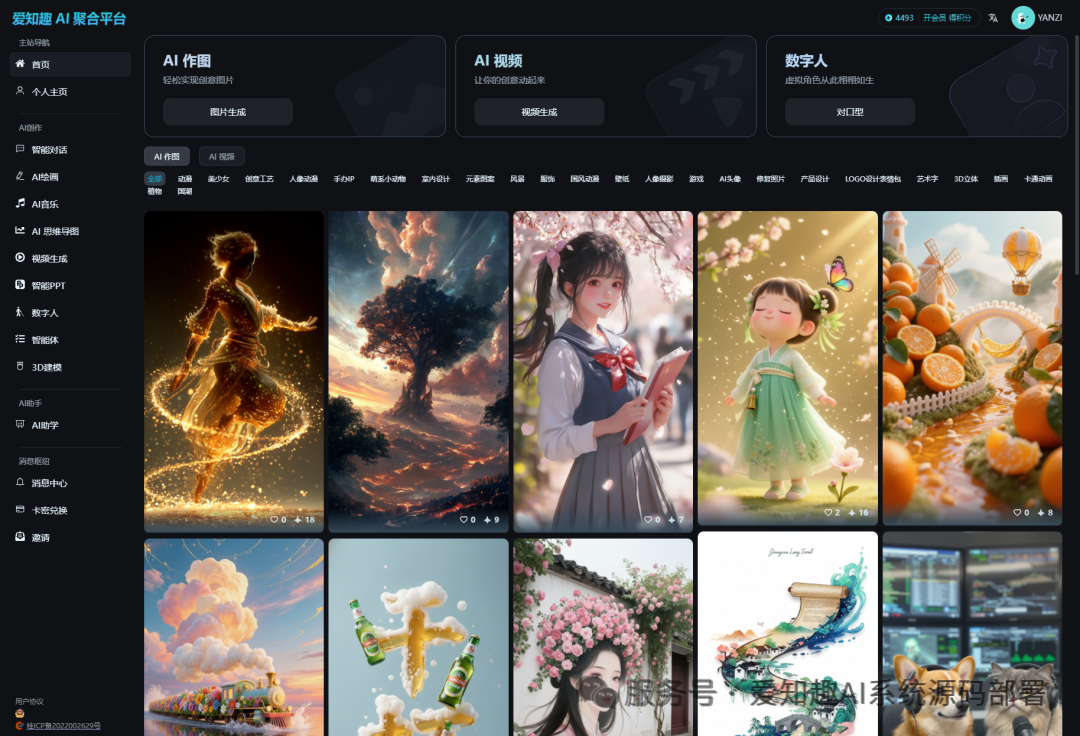Filter gallery by AI头像
The width and height of the screenshot is (1080, 736).
(730, 179)
